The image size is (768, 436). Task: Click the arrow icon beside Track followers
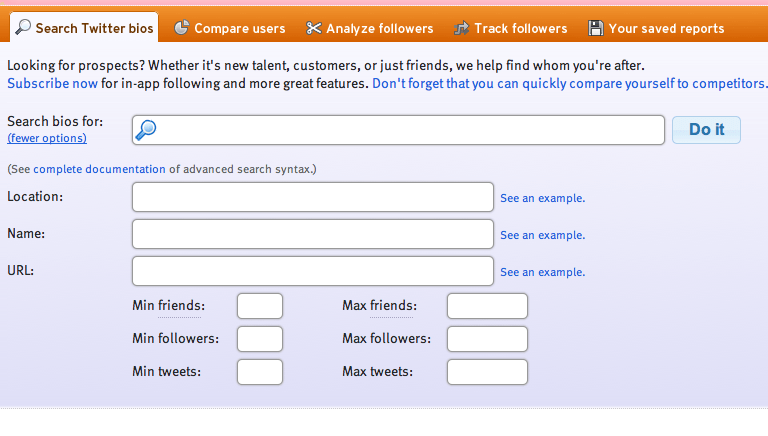click(x=461, y=28)
